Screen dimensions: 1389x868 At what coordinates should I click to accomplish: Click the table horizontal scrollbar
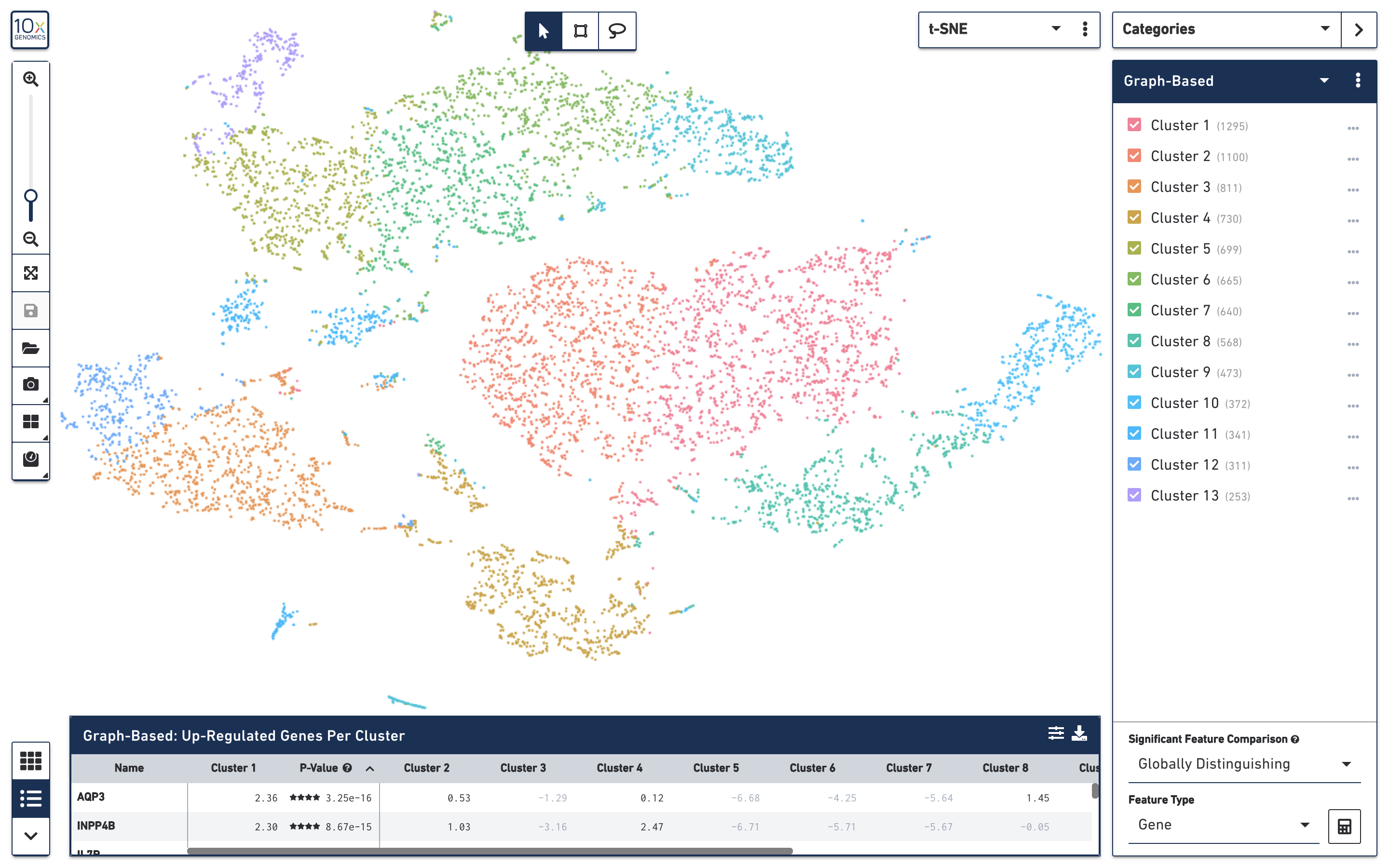490,851
